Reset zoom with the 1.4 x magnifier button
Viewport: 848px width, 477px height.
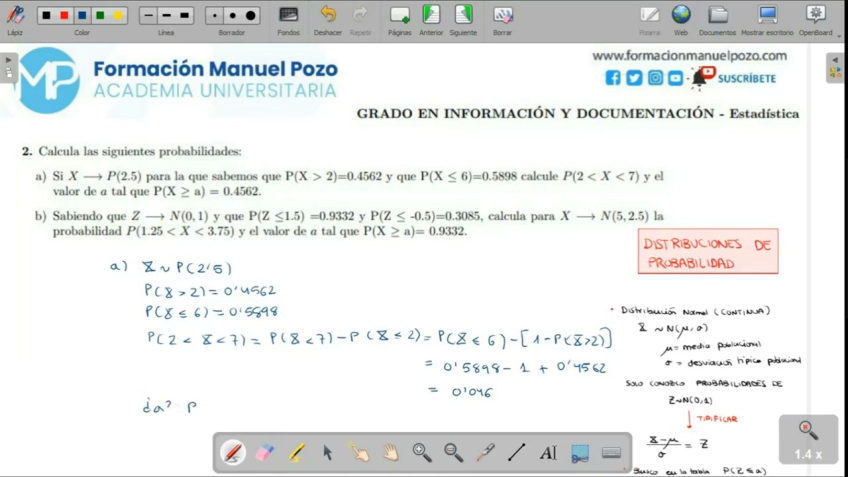[x=808, y=440]
